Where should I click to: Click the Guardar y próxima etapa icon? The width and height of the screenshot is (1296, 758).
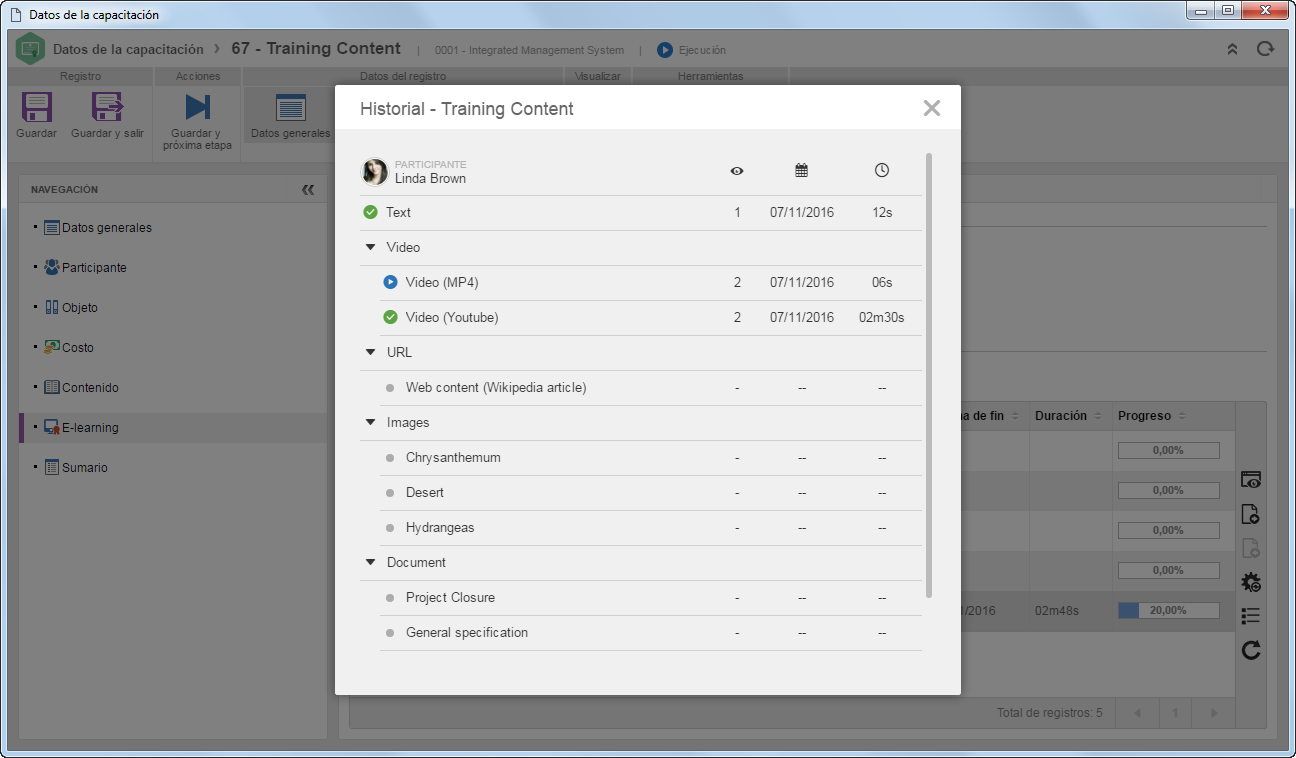197,107
